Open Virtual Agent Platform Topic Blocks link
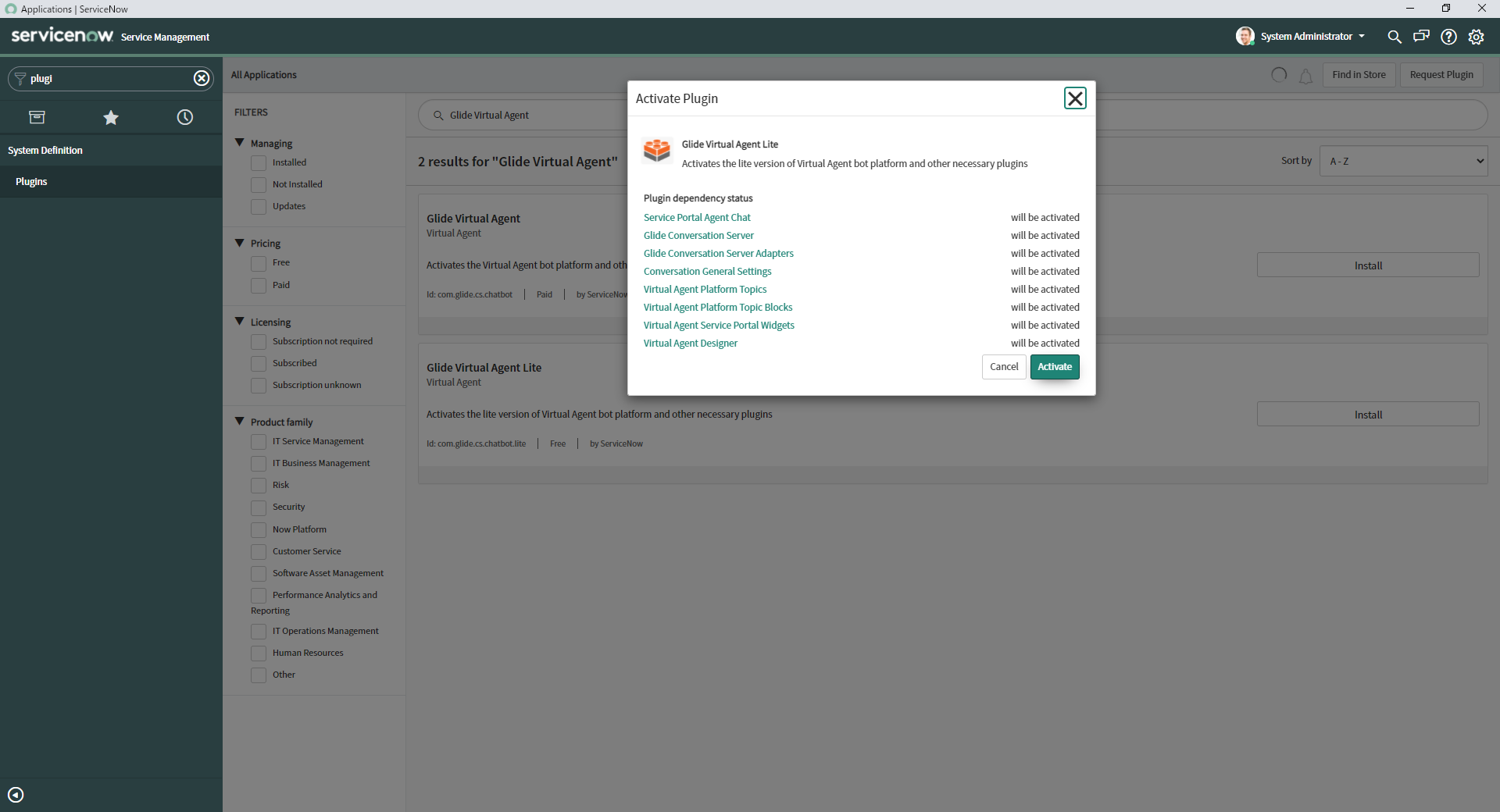This screenshot has height=812, width=1500. tap(718, 308)
